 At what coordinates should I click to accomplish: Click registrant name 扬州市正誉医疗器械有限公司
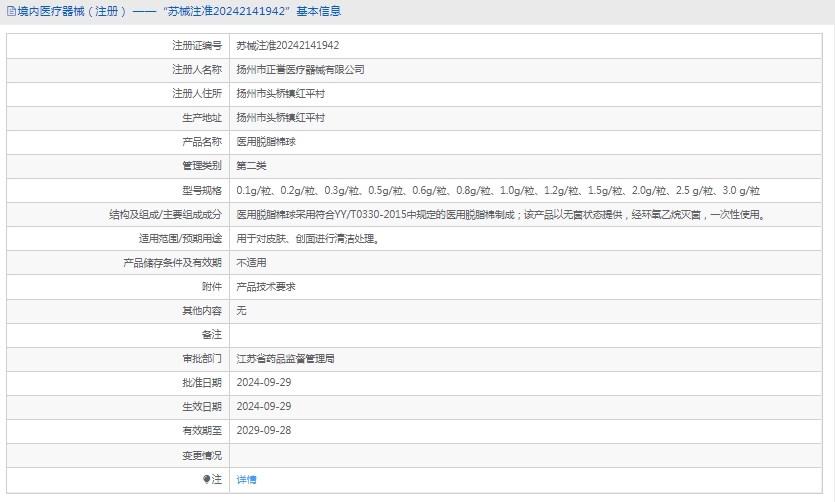point(300,70)
